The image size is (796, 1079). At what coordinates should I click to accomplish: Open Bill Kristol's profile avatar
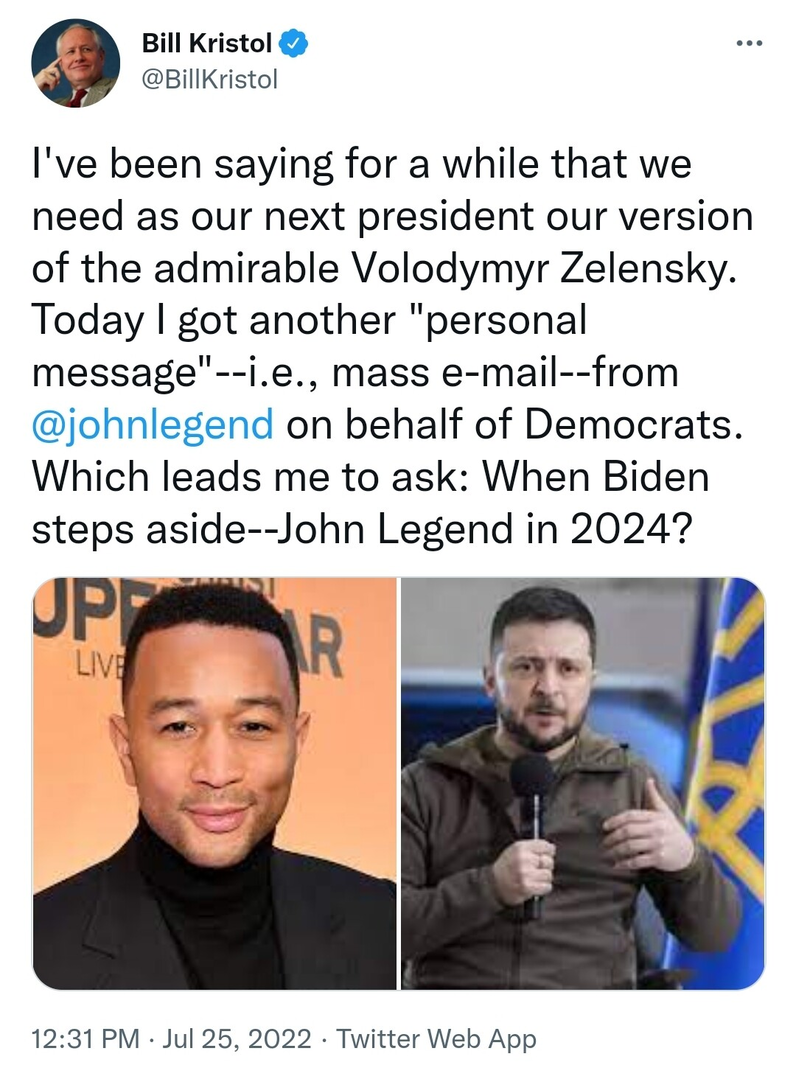[76, 64]
